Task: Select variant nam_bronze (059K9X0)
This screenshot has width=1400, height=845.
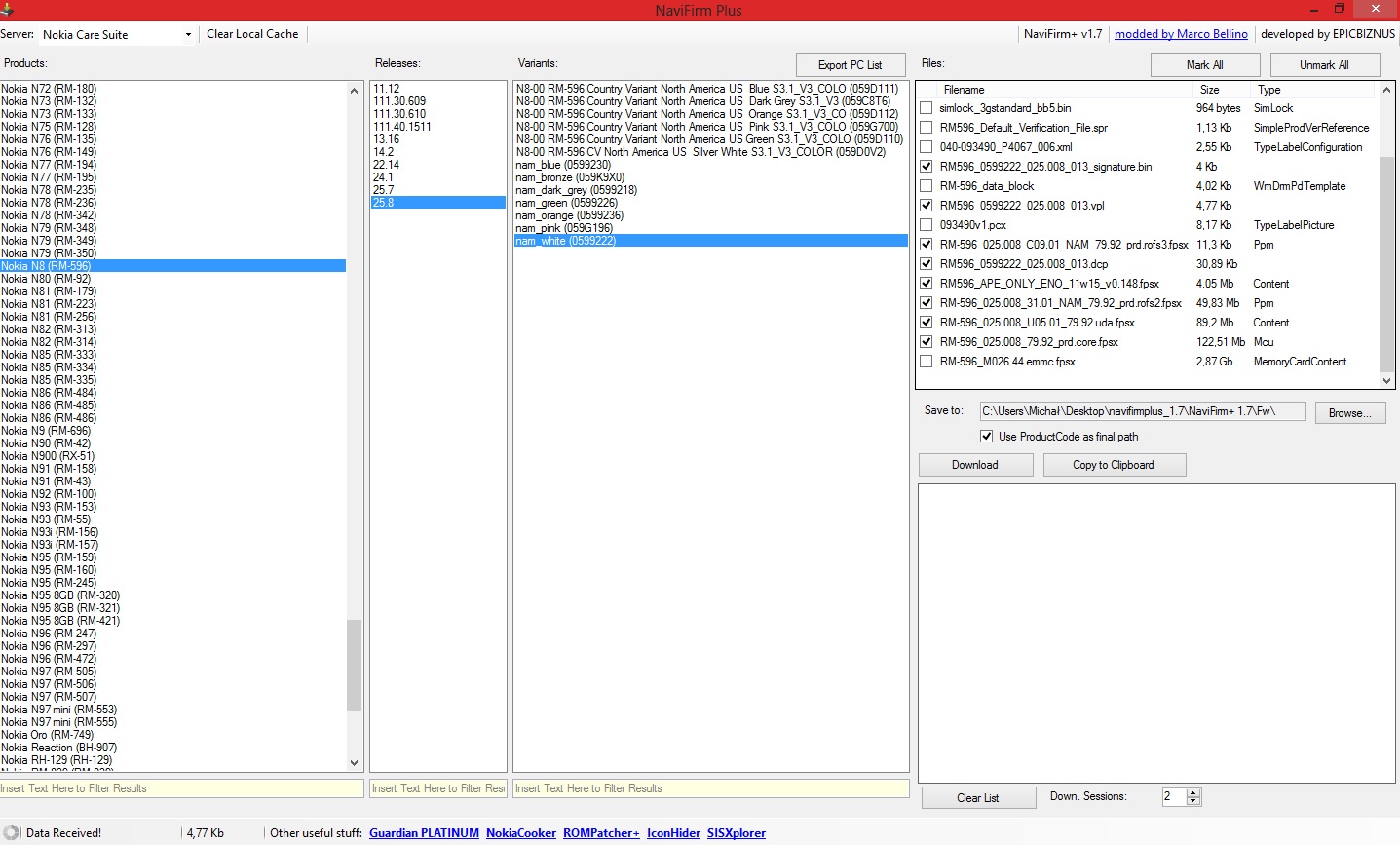Action: pos(711,177)
